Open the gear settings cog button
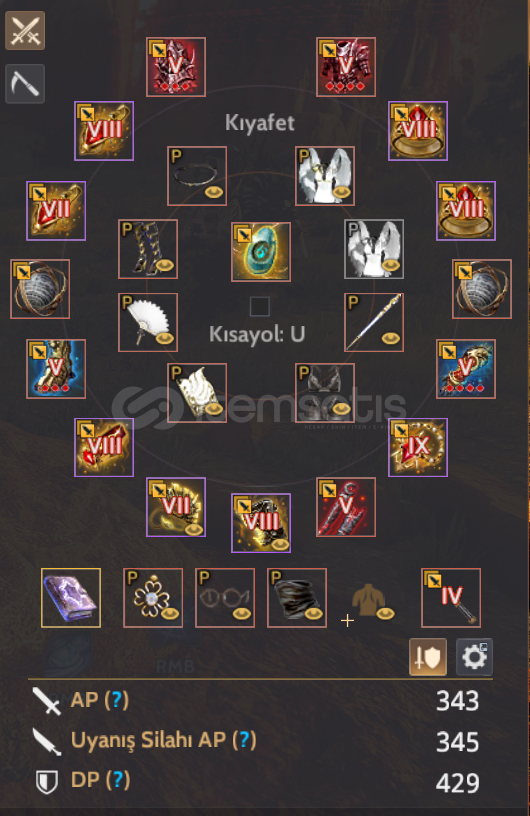Screen dimensions: 530x816 (474, 657)
